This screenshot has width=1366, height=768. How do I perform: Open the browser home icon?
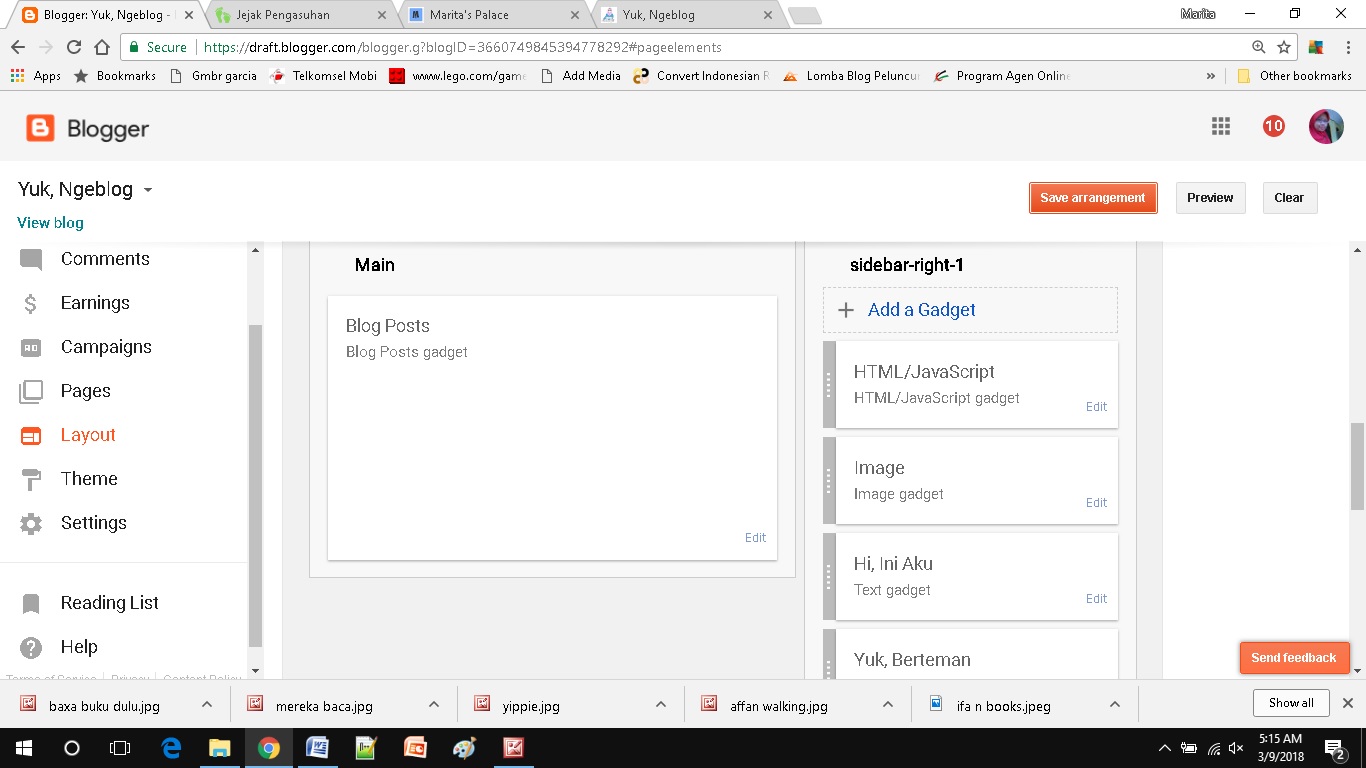tap(101, 47)
